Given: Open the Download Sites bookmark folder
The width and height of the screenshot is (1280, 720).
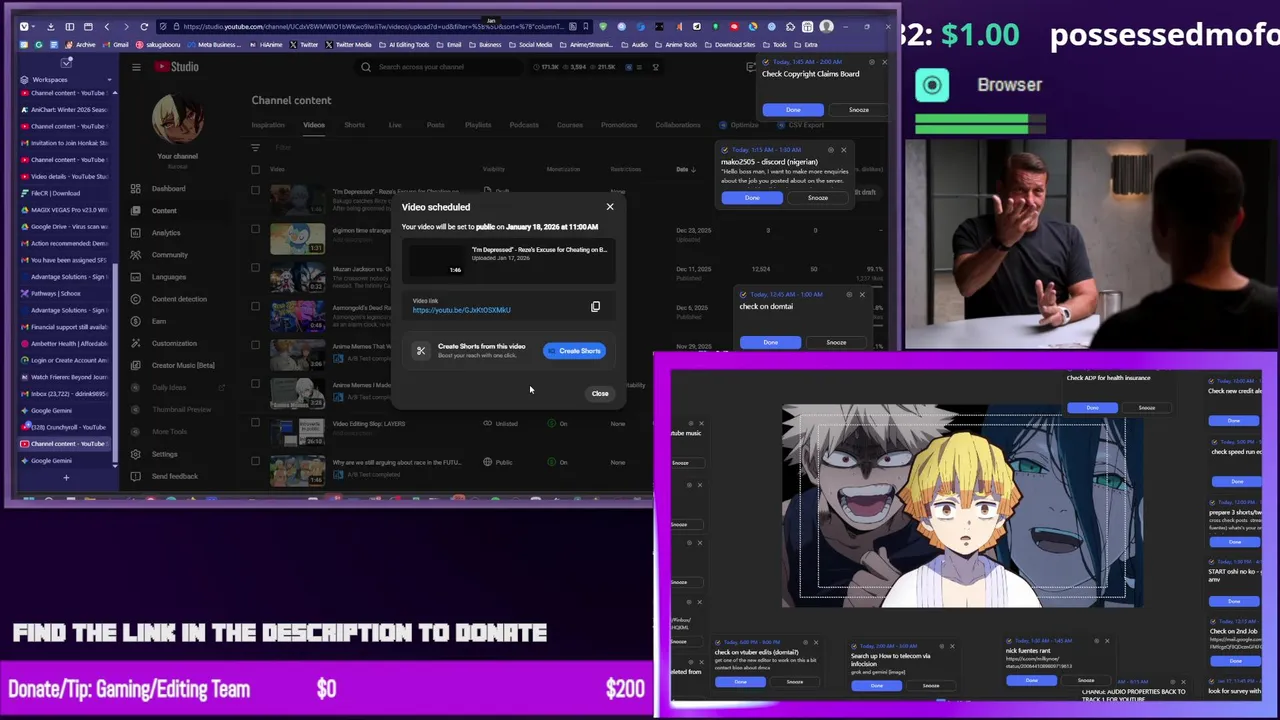Looking at the screenshot, I should [730, 45].
